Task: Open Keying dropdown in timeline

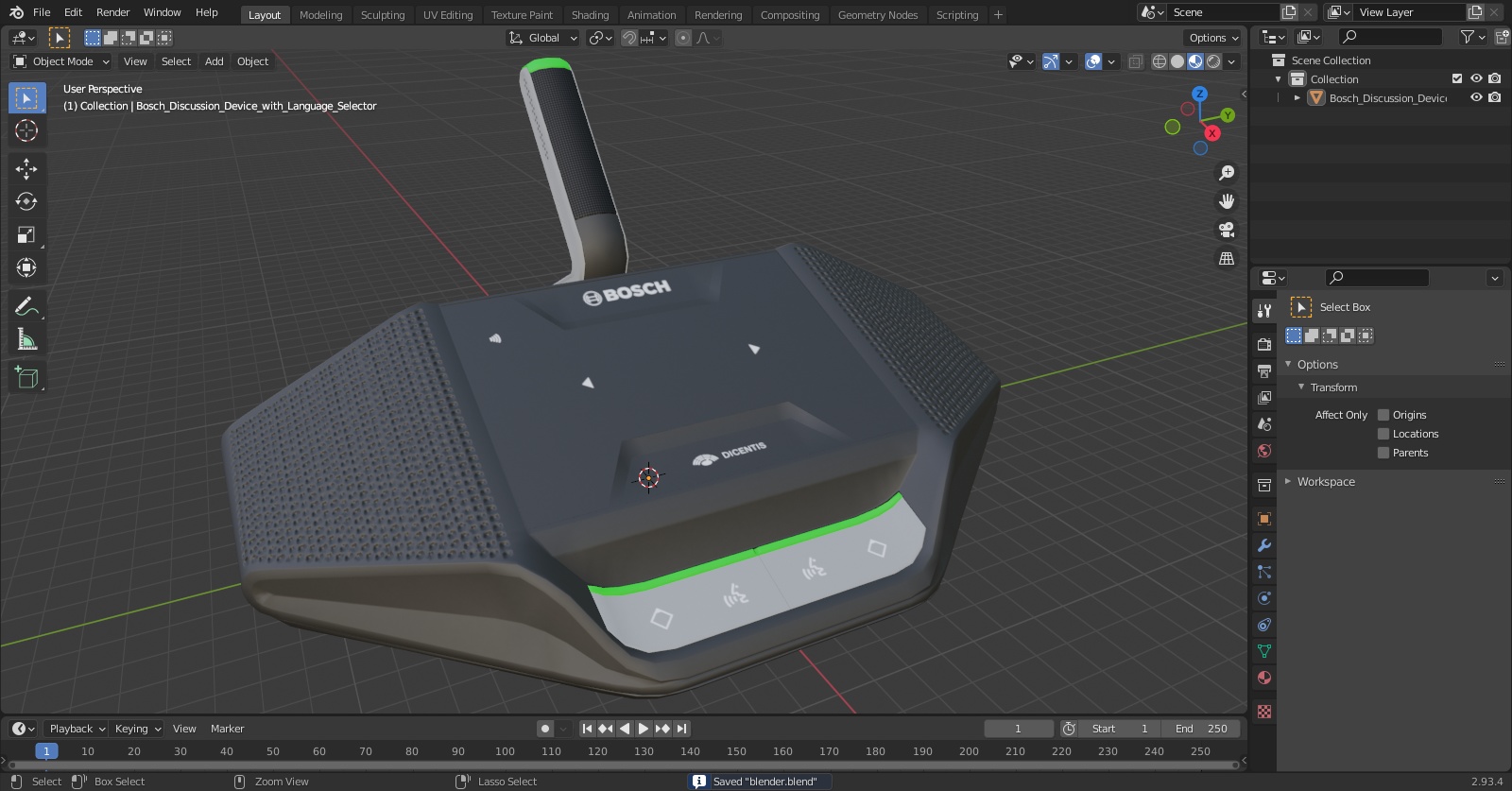Action: 137,729
